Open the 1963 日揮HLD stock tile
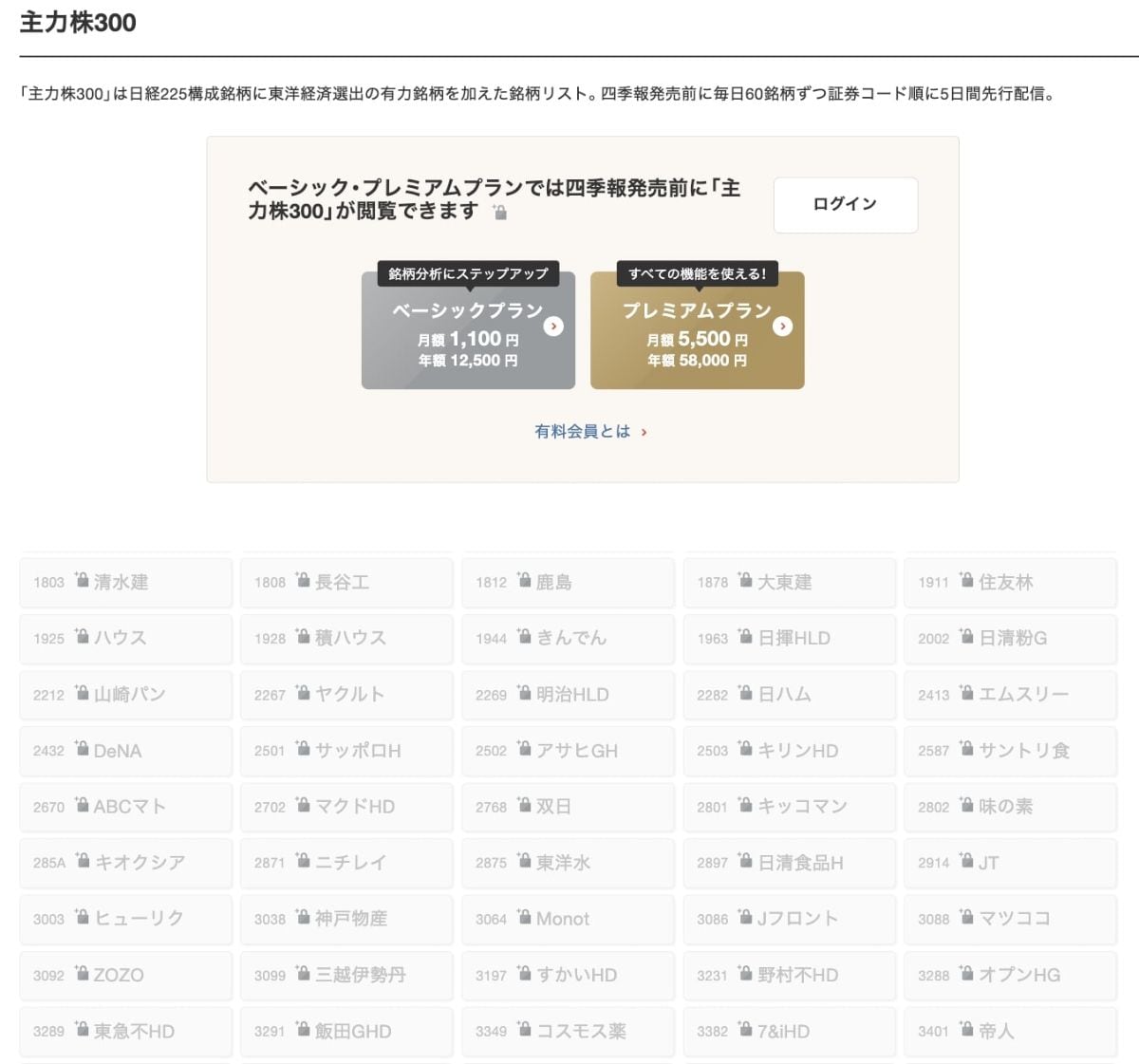The image size is (1139, 1064). point(790,638)
